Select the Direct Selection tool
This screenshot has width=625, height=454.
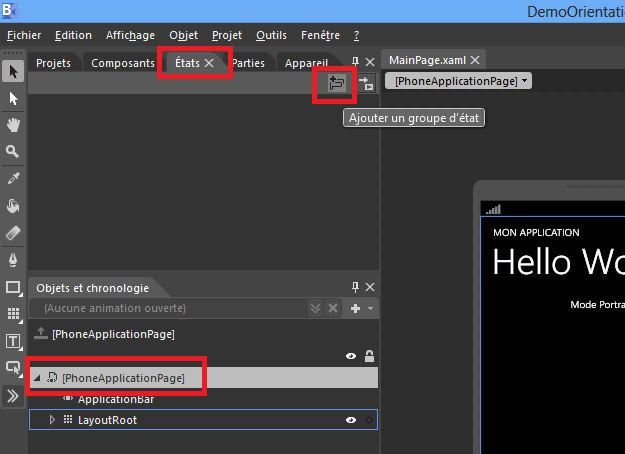[14, 98]
